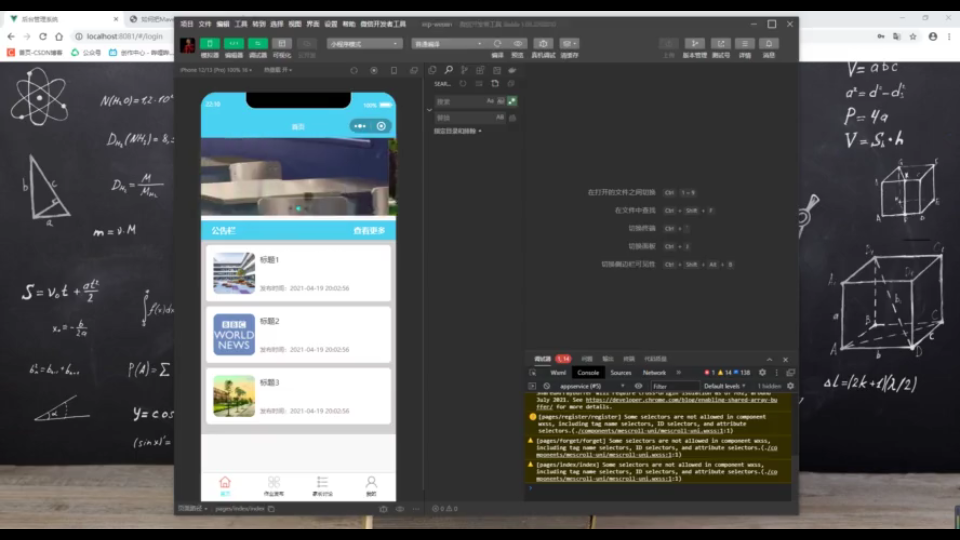Click the element inspector pointer icon

pos(533,372)
